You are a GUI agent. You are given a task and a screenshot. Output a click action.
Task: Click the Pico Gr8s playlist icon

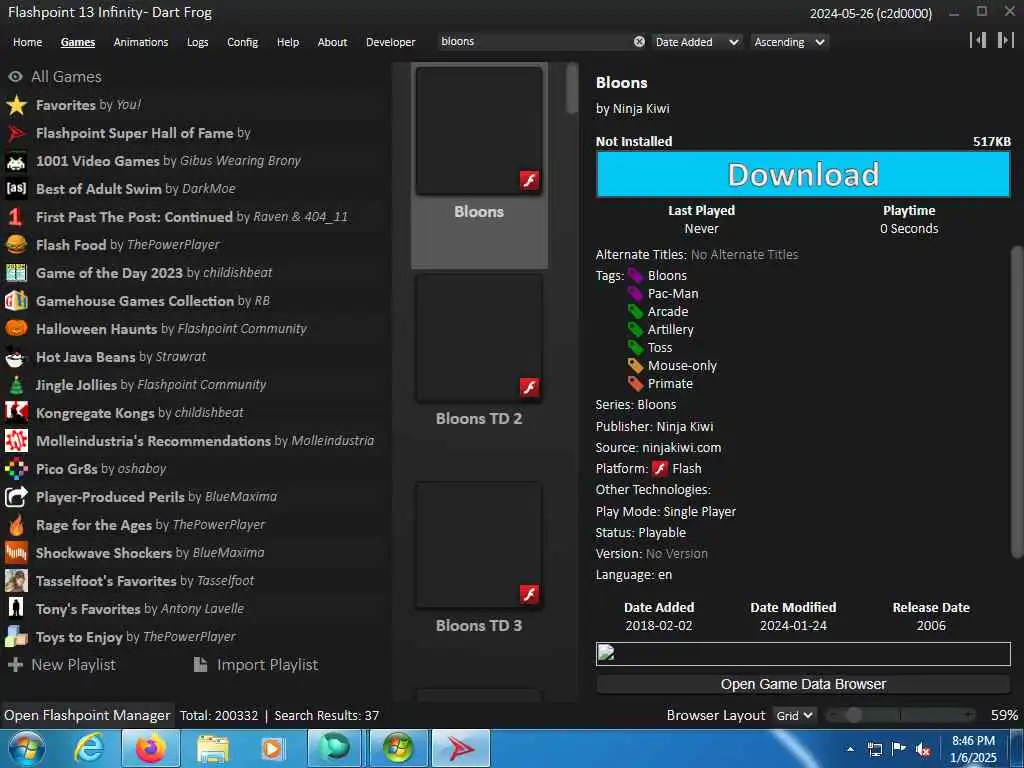[16, 469]
